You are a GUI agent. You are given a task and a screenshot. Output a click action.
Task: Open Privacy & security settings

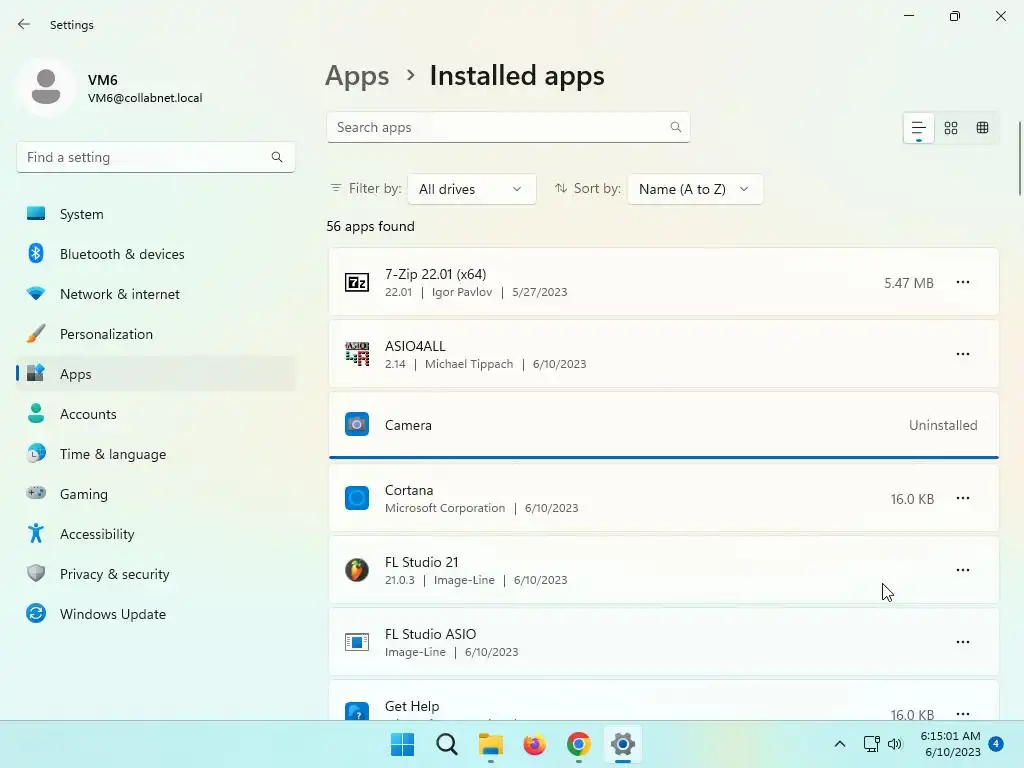[x=156, y=574]
